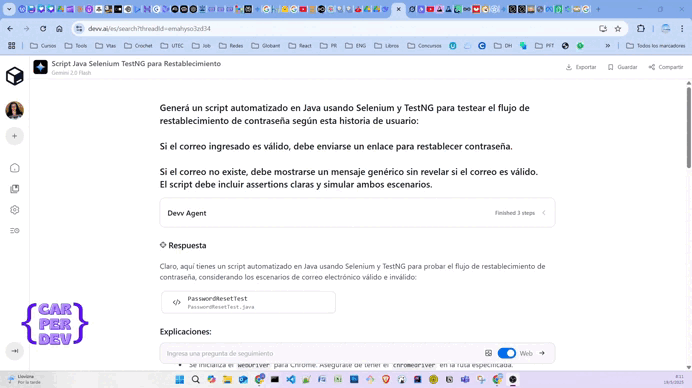This screenshot has width=692, height=388.
Task: Start a new thread with plus icon
Action: (15, 136)
